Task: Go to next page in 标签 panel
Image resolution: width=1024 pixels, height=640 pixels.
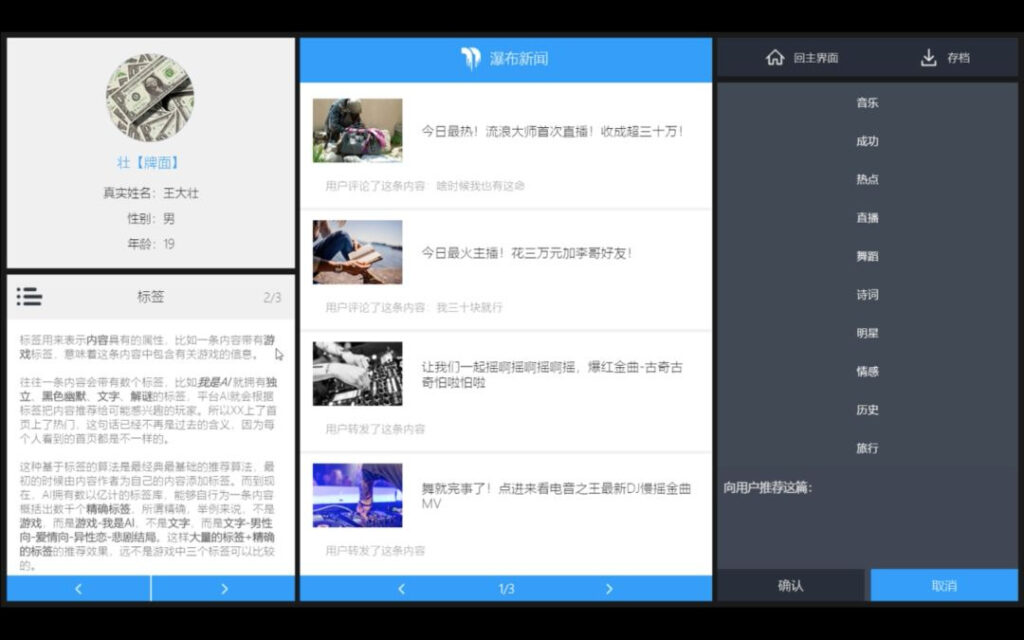Action: pos(223,588)
